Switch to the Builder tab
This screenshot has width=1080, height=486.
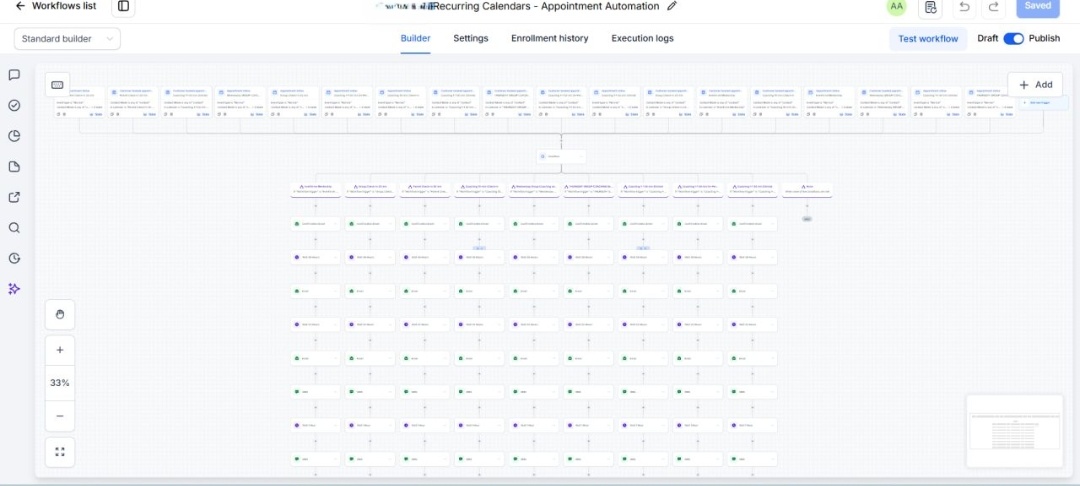[x=415, y=39]
